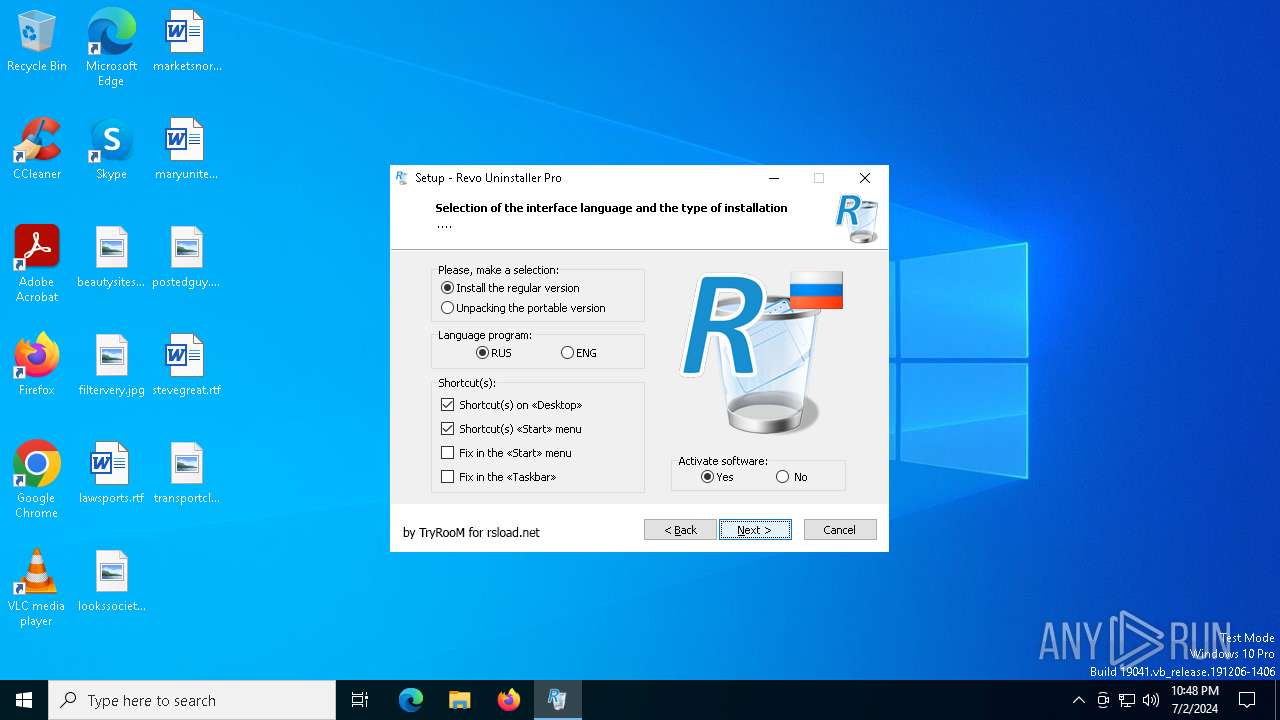This screenshot has height=720, width=1280.
Task: Click the Revo logo in the setup header
Action: point(857,218)
